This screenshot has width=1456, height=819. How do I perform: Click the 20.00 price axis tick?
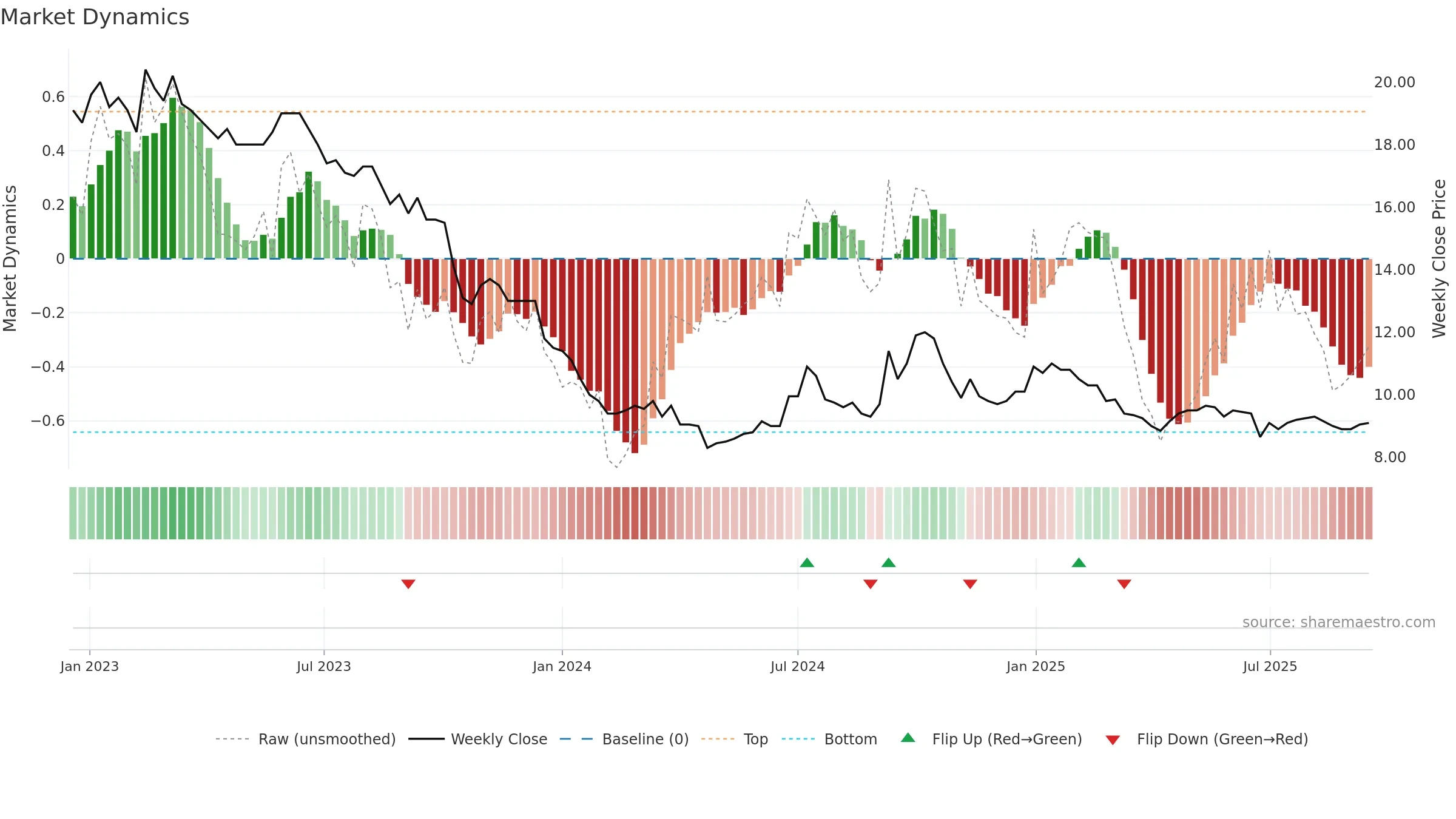click(1395, 82)
